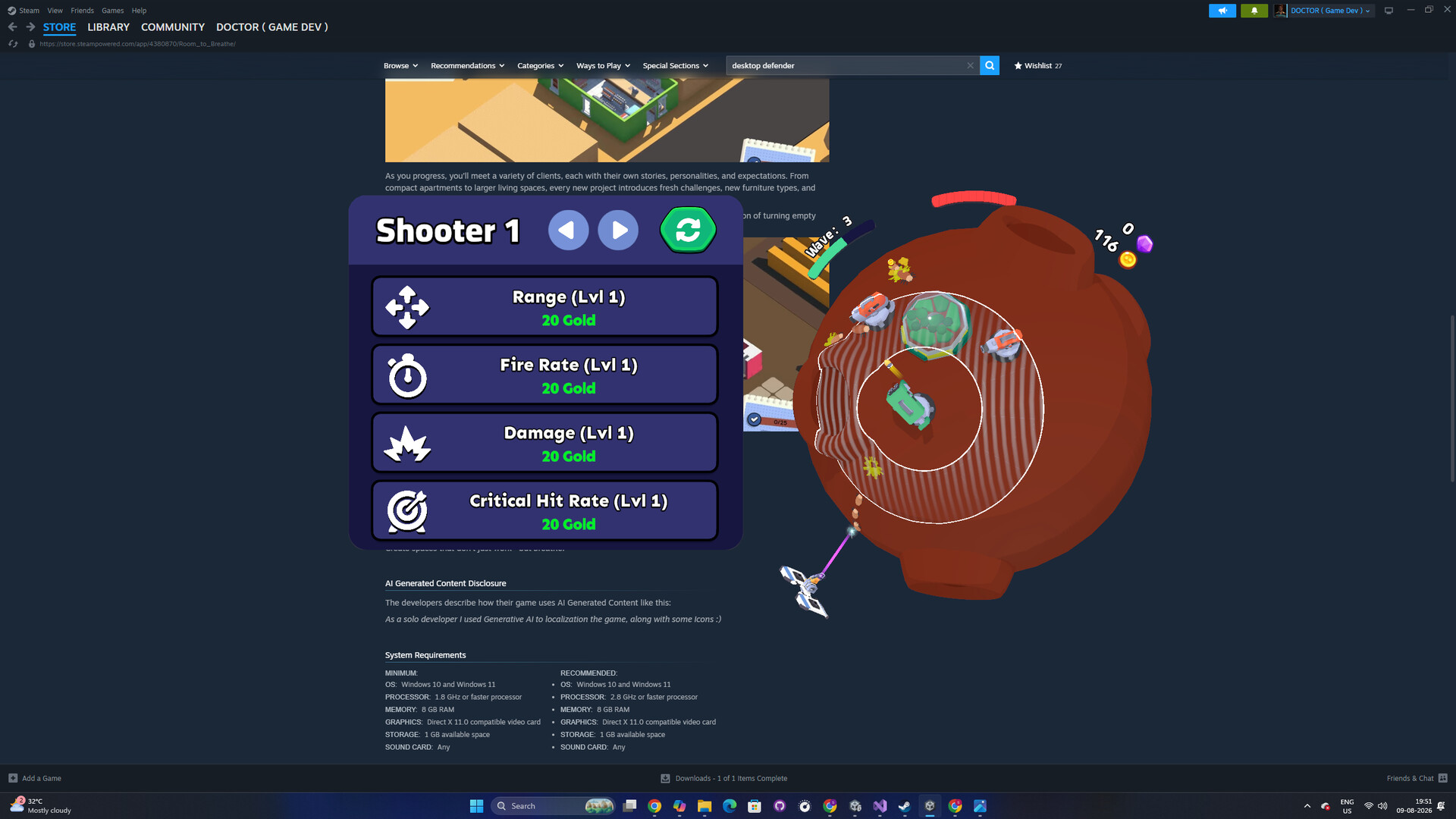Switch to the COMMUNITY tab

tap(173, 27)
